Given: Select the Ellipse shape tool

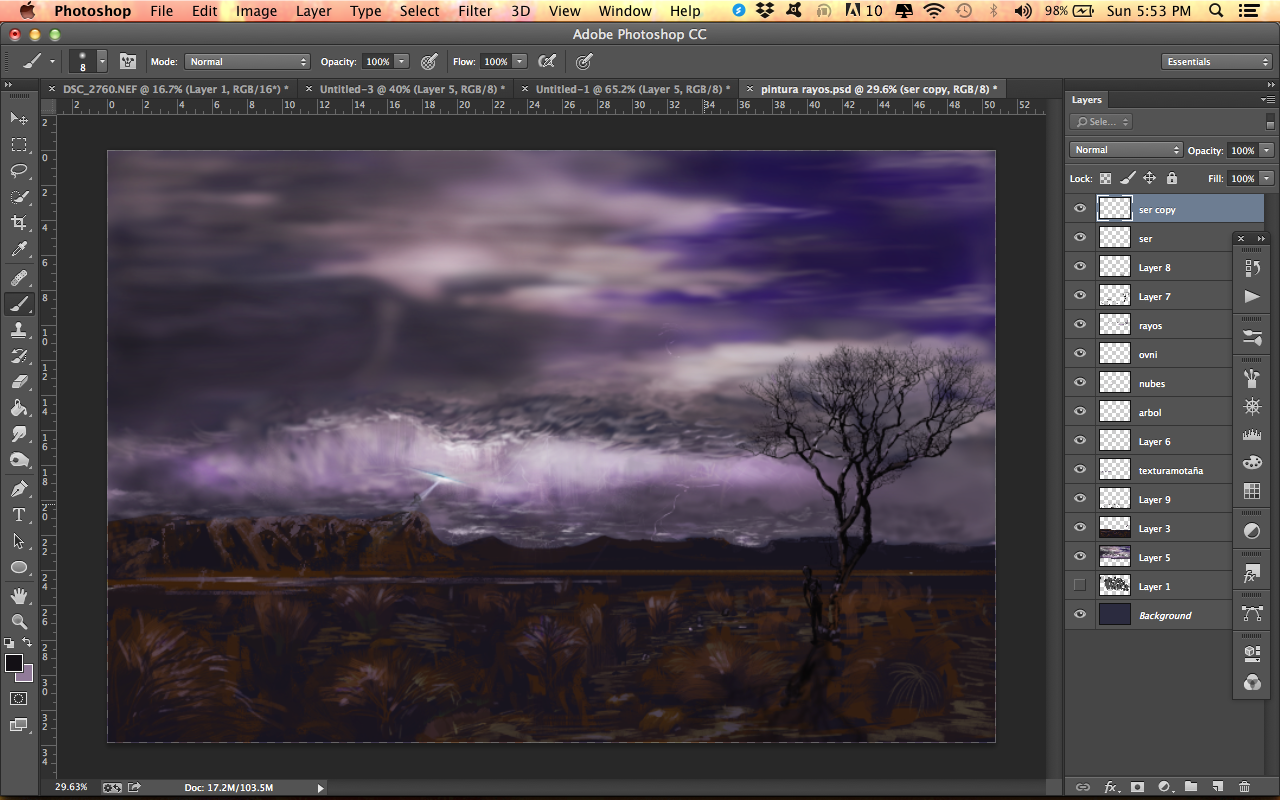Looking at the screenshot, I should coord(19,567).
